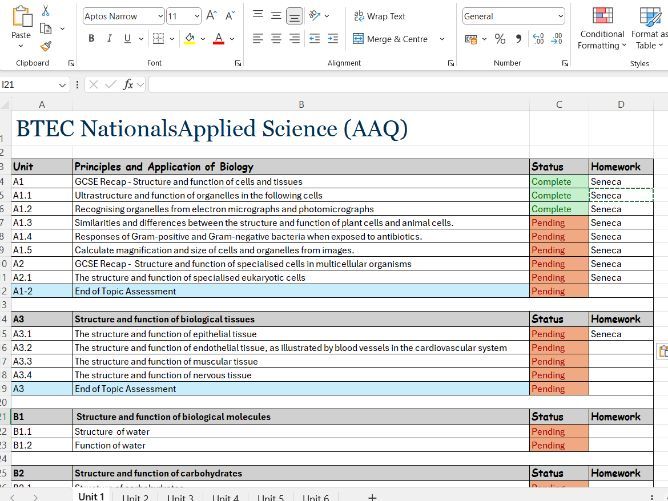This screenshot has width=668, height=501.
Task: Switch to the Unit 3 sheet tab
Action: point(180,497)
